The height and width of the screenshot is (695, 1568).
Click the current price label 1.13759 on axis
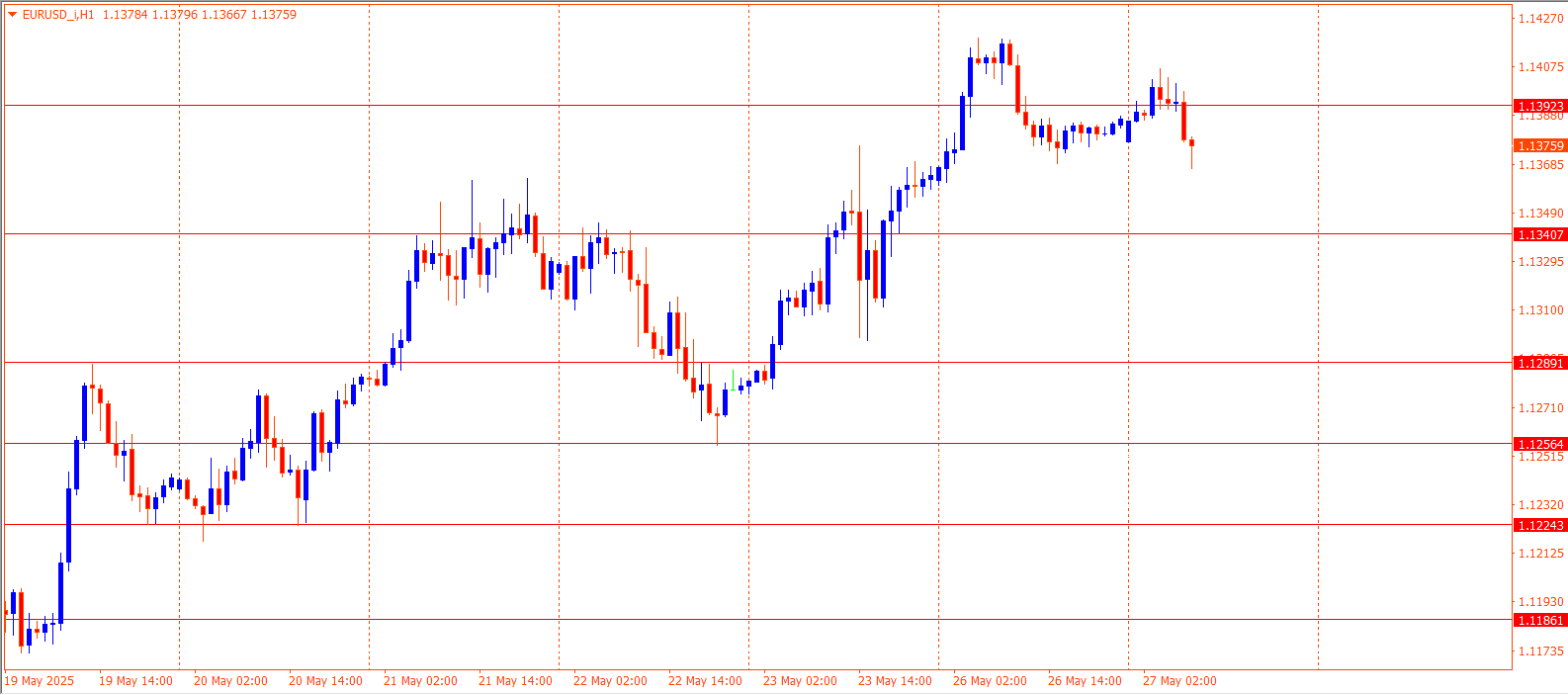1540,145
